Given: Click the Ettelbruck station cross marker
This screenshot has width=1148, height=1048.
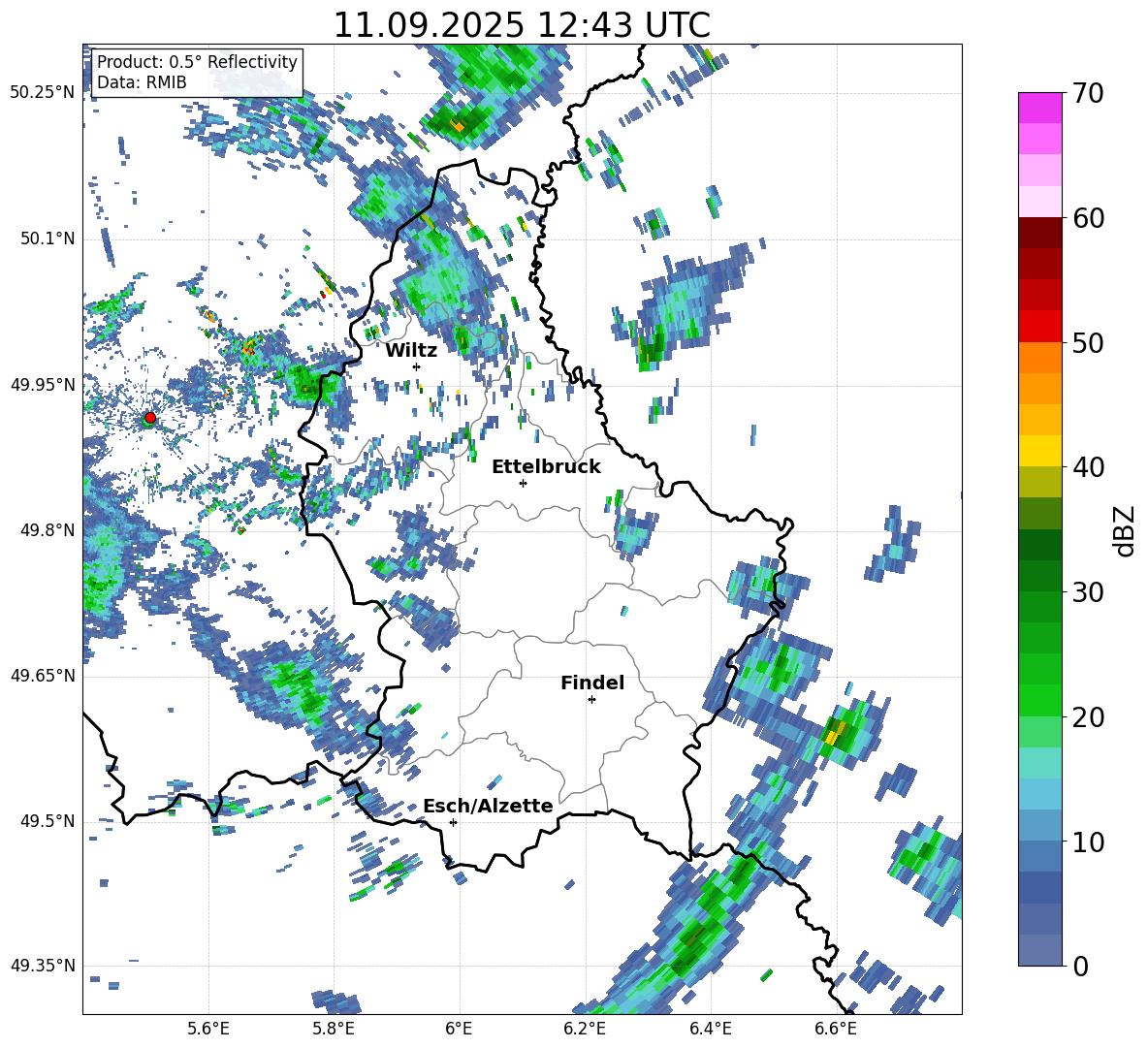Looking at the screenshot, I should click(523, 483).
